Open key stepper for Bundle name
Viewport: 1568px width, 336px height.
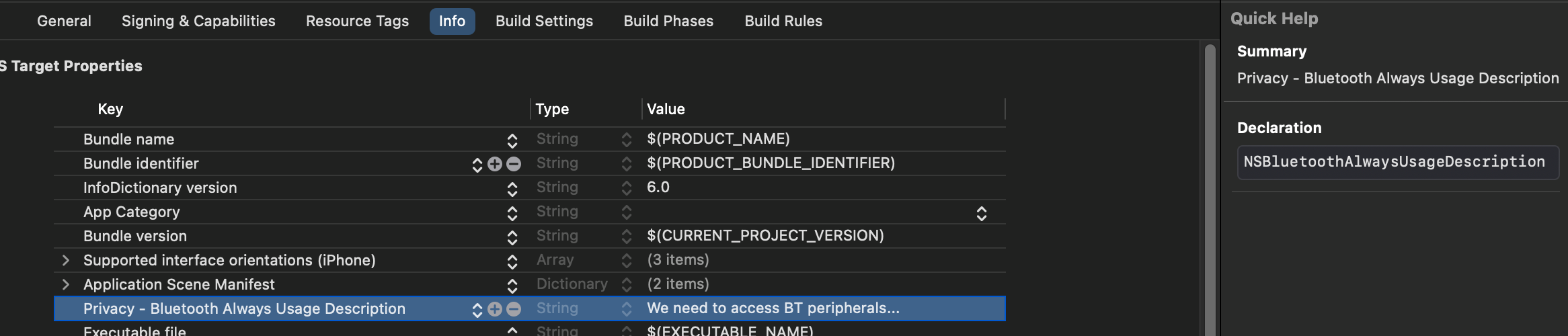tap(512, 140)
